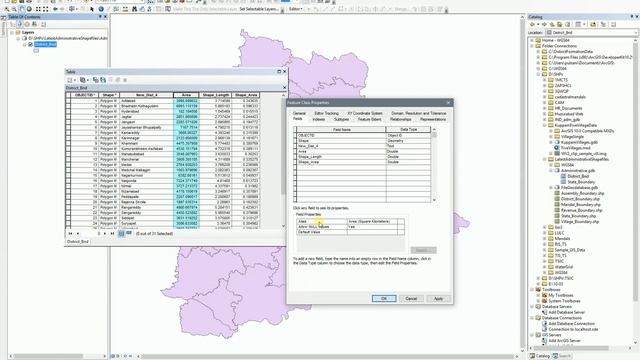Switch to the Subtypes tab
Viewport: 640px width, 360px height.
click(x=341, y=119)
